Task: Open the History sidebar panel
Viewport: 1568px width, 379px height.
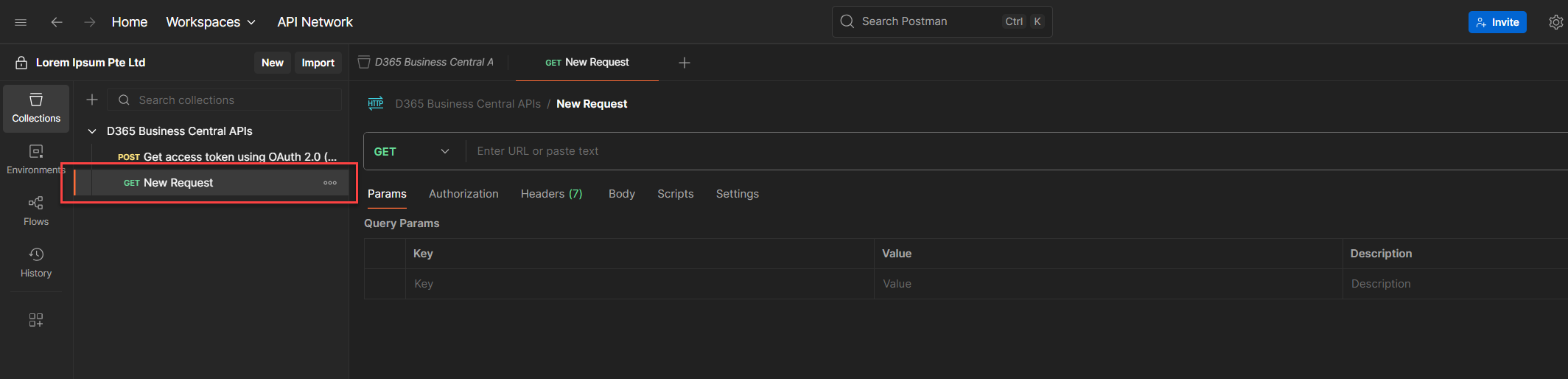Action: 36,263
